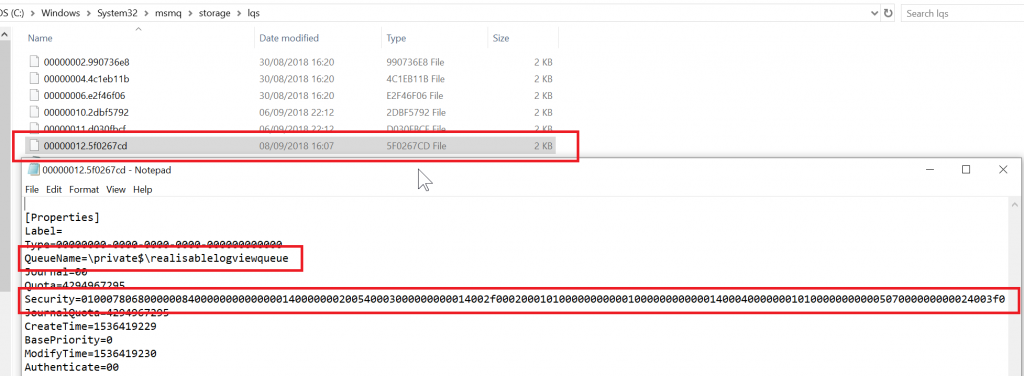This screenshot has height=376, width=1024.
Task: Expand the address bar history dropdown
Action: 874,13
